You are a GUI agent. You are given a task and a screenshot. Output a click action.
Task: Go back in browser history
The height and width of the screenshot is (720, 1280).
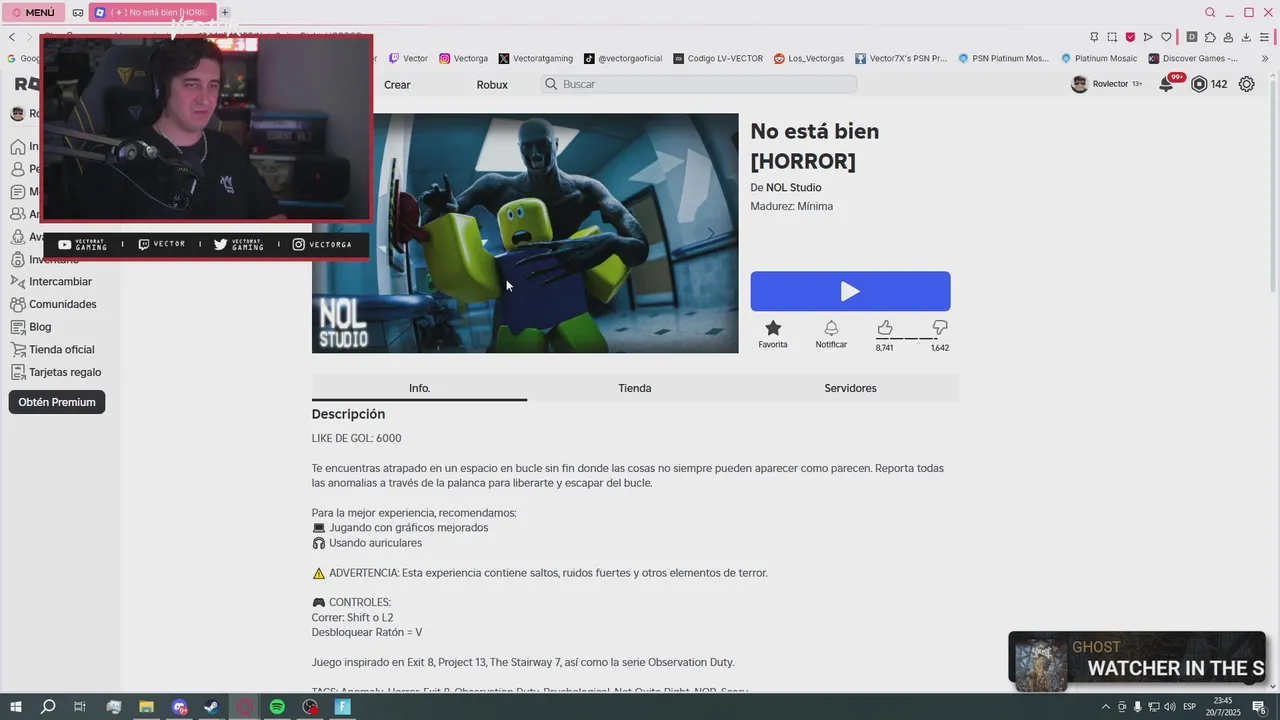click(12, 37)
